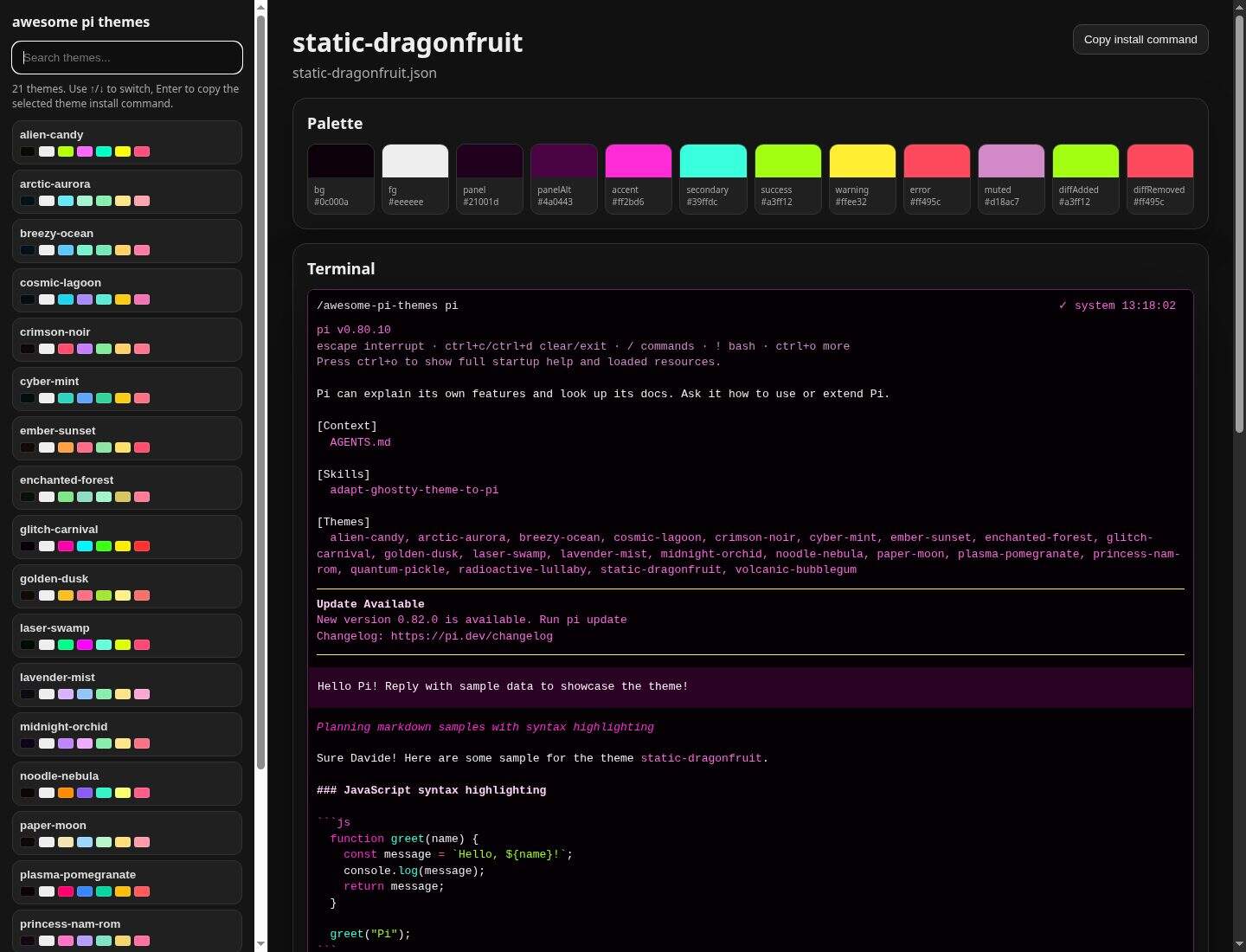The width and height of the screenshot is (1246, 952).
Task: Click the diffAdded palette swatch
Action: pyautogui.click(x=1086, y=179)
